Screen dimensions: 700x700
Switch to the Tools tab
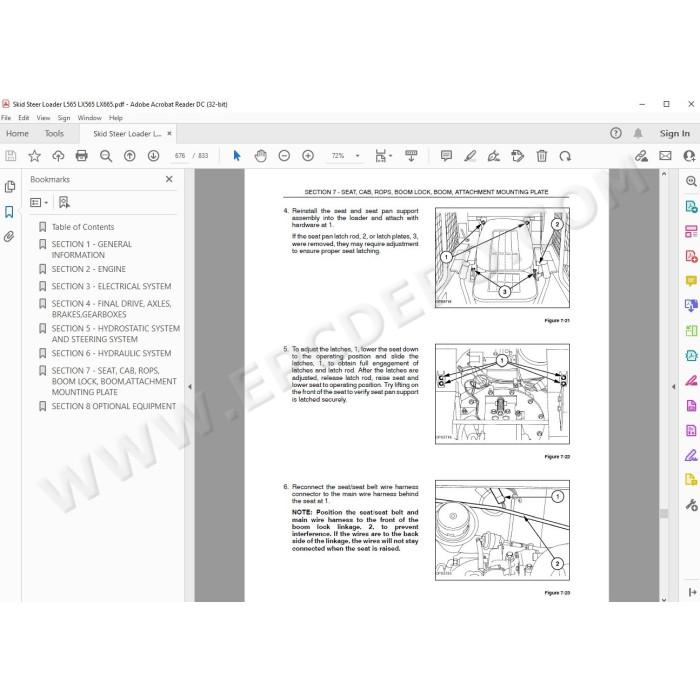point(54,133)
